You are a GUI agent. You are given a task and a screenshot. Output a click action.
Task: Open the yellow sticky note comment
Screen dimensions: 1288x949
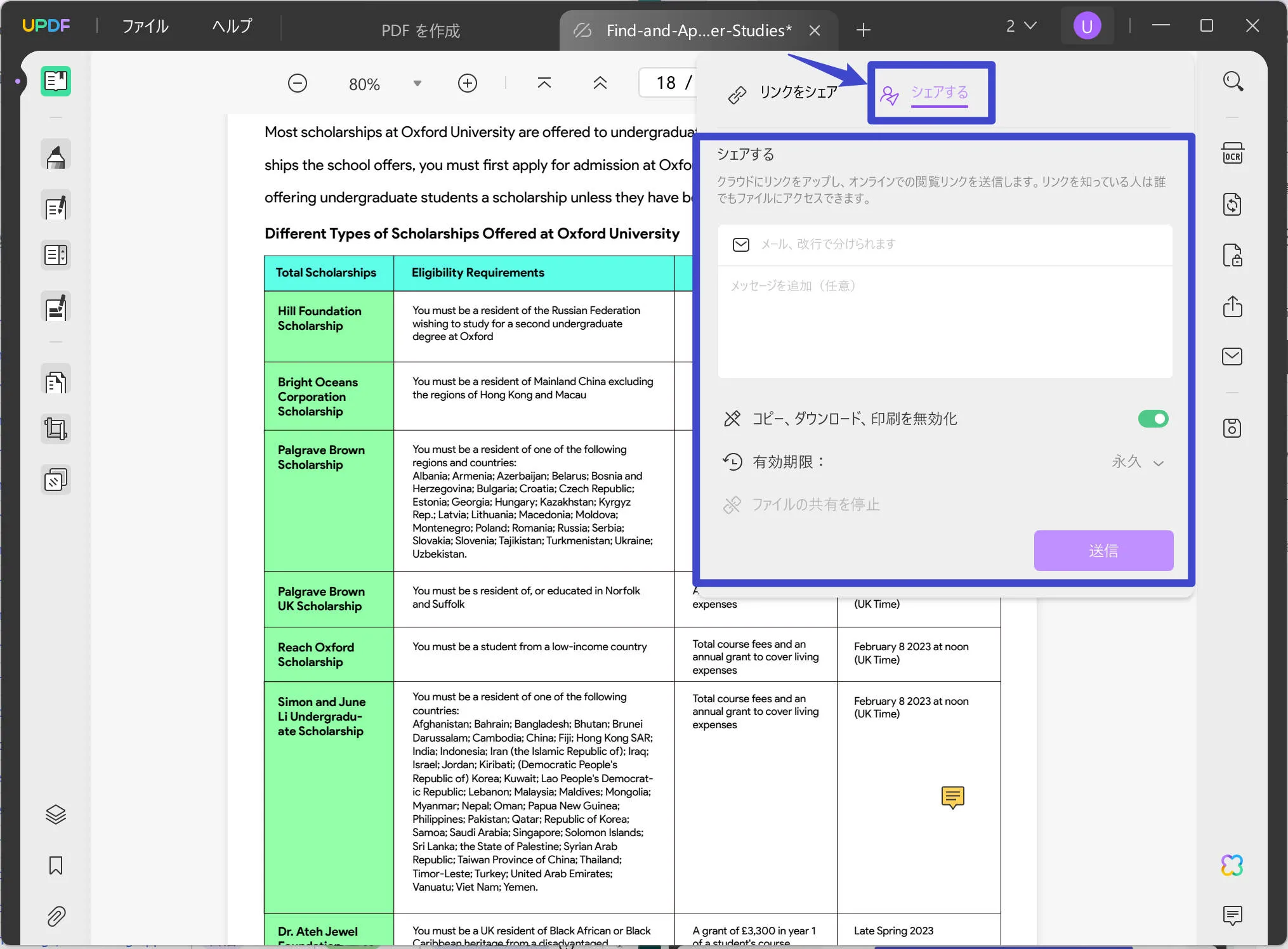pos(952,797)
